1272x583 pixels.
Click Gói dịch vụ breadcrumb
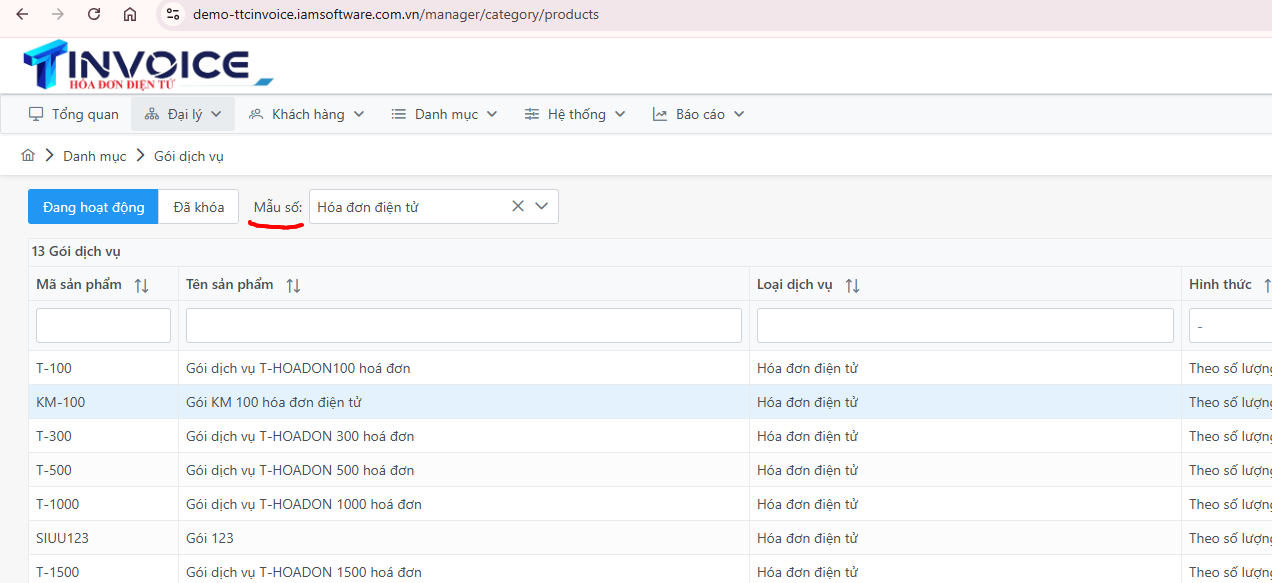(189, 156)
